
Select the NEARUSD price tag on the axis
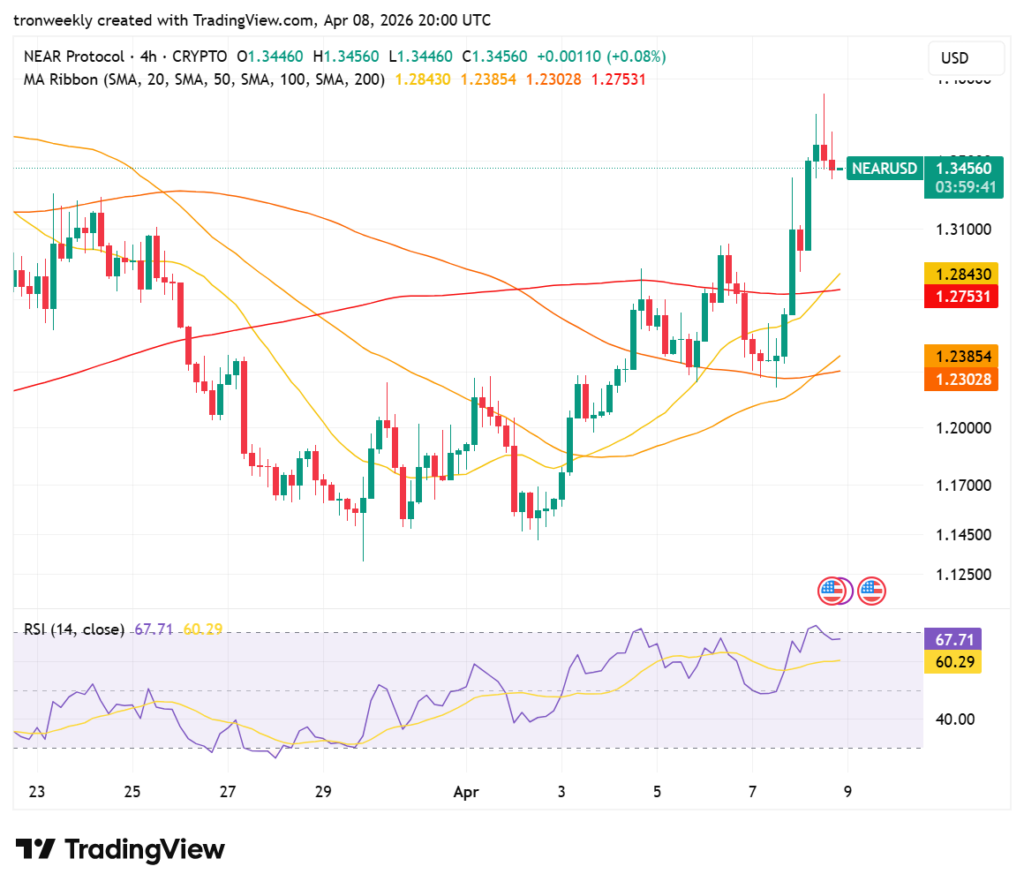[884, 168]
